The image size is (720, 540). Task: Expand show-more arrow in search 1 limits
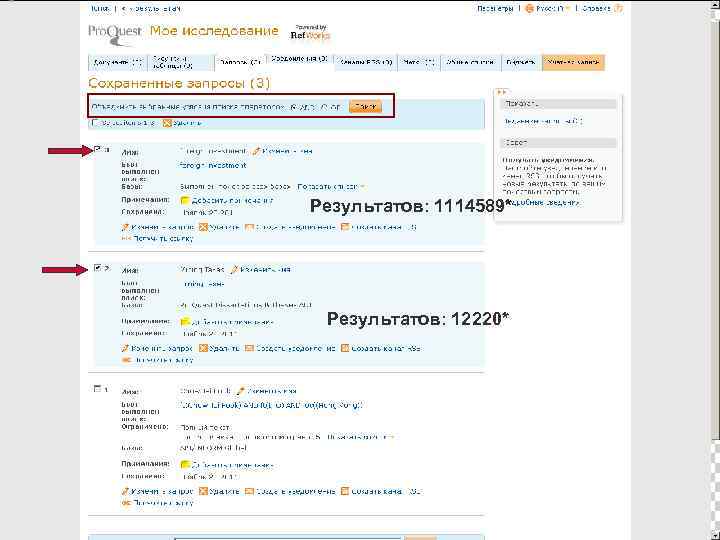pos(391,437)
